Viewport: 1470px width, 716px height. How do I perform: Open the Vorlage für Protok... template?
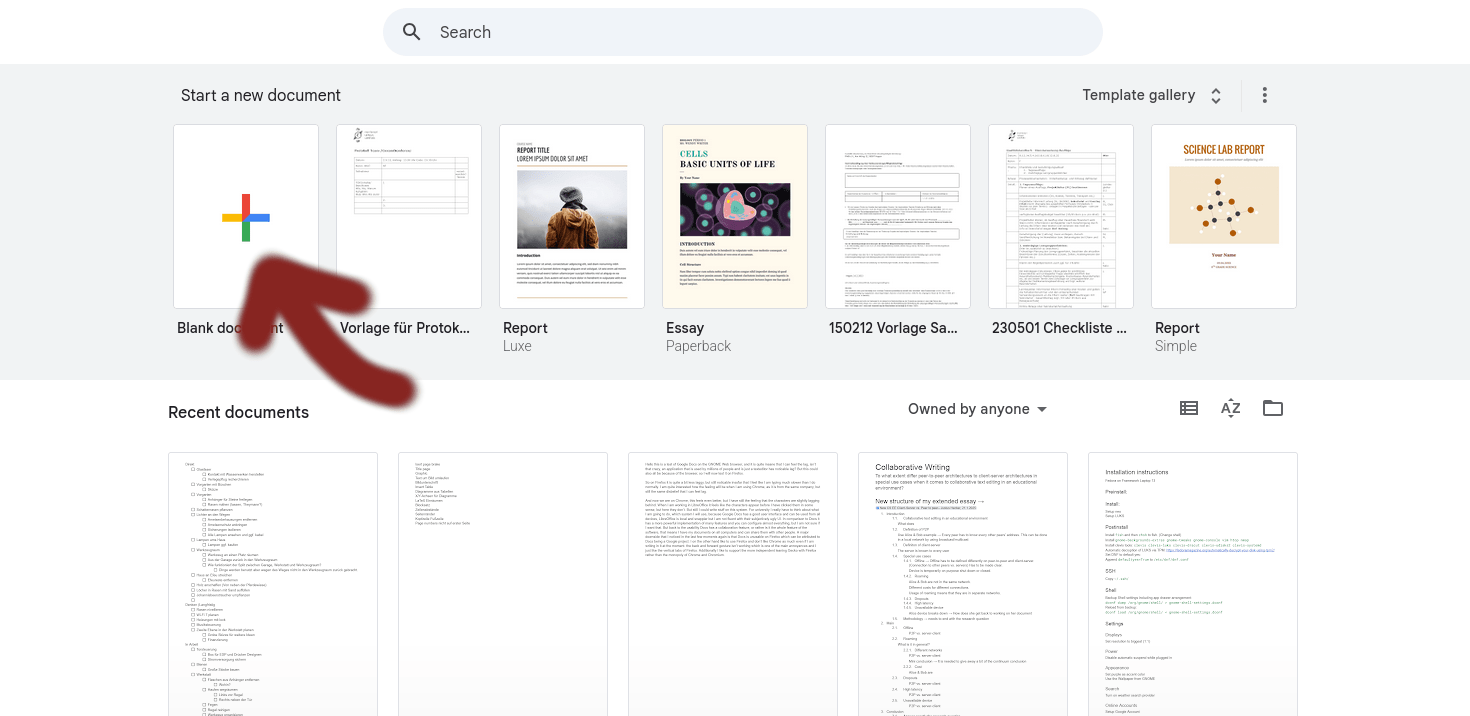click(409, 217)
